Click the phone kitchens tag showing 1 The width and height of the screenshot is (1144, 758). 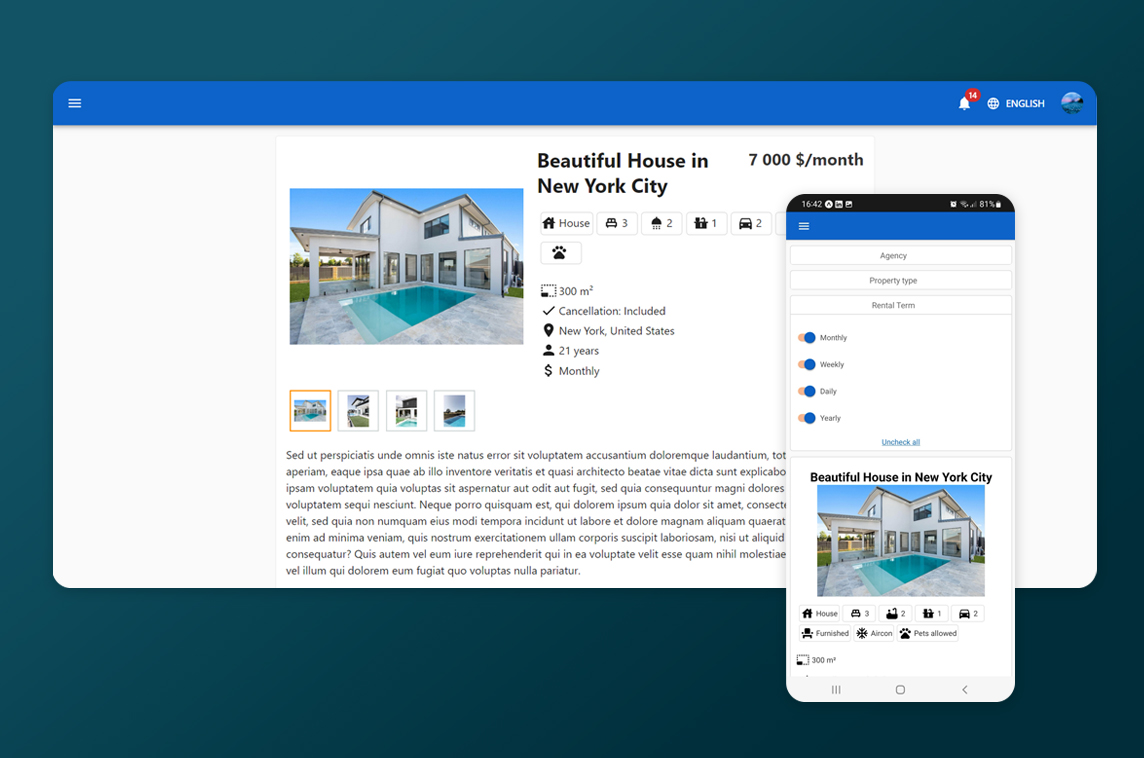(932, 614)
